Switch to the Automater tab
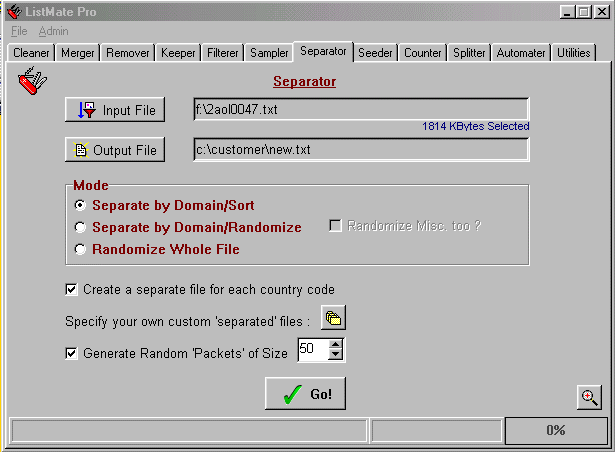The width and height of the screenshot is (615, 452). [x=520, y=53]
